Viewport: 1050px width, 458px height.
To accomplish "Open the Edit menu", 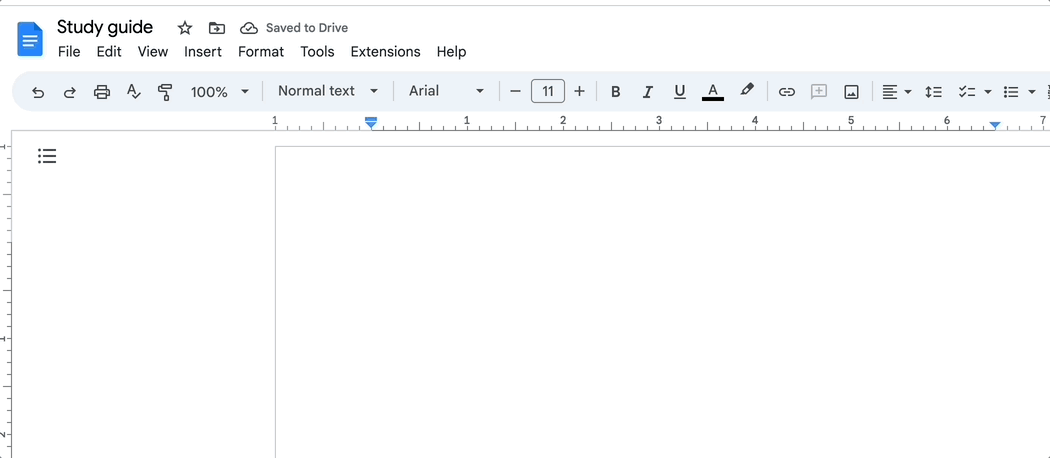I will [109, 52].
